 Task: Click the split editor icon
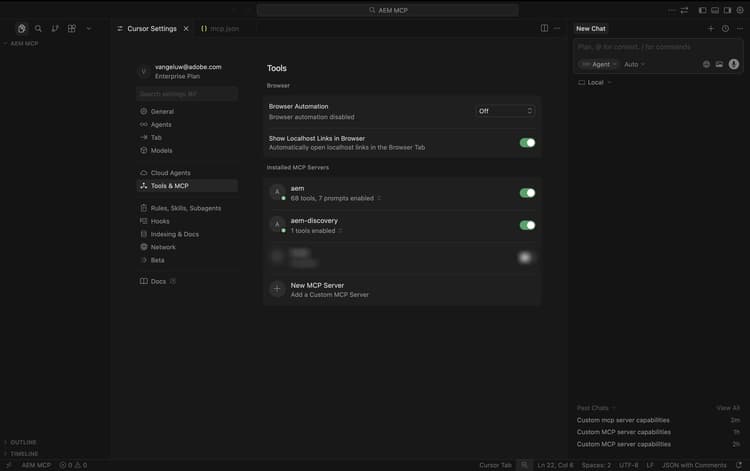[x=544, y=28]
